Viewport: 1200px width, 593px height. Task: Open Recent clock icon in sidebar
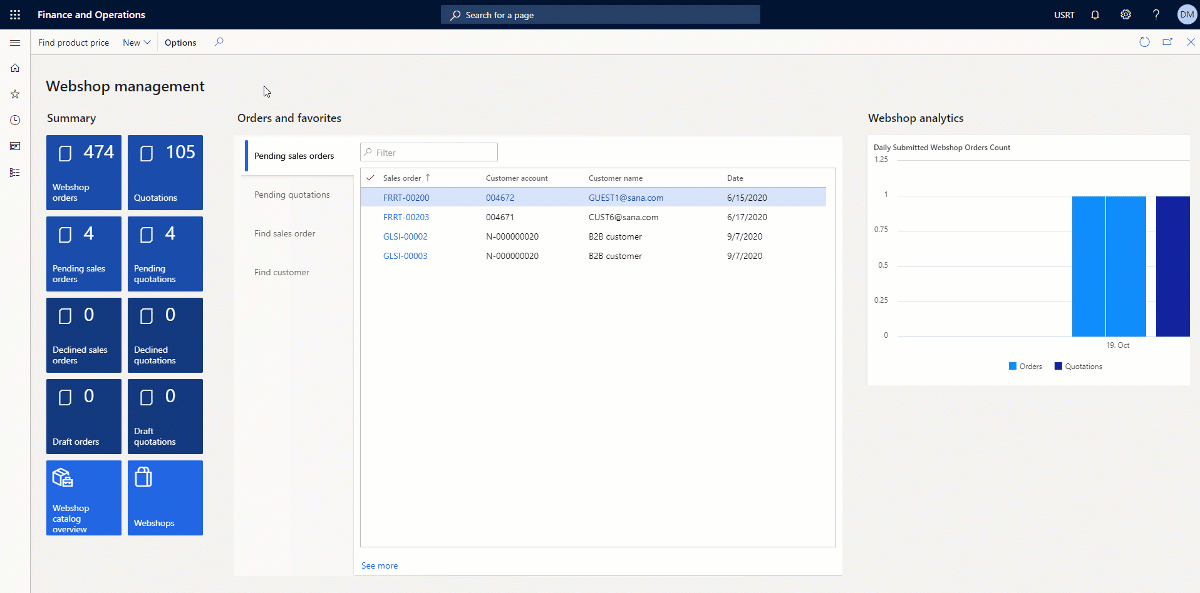click(x=15, y=120)
